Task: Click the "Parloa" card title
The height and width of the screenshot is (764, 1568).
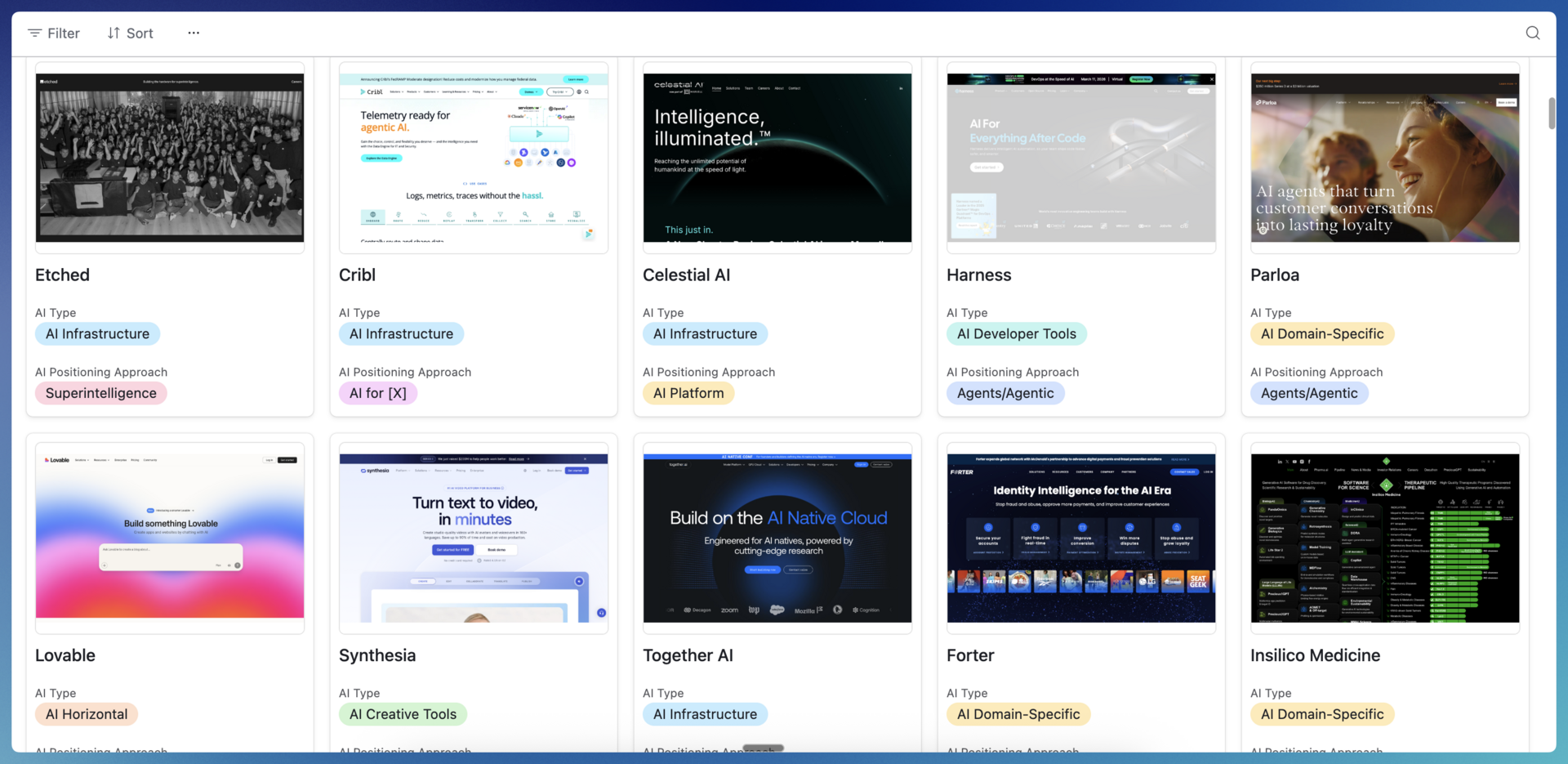Action: click(1274, 275)
